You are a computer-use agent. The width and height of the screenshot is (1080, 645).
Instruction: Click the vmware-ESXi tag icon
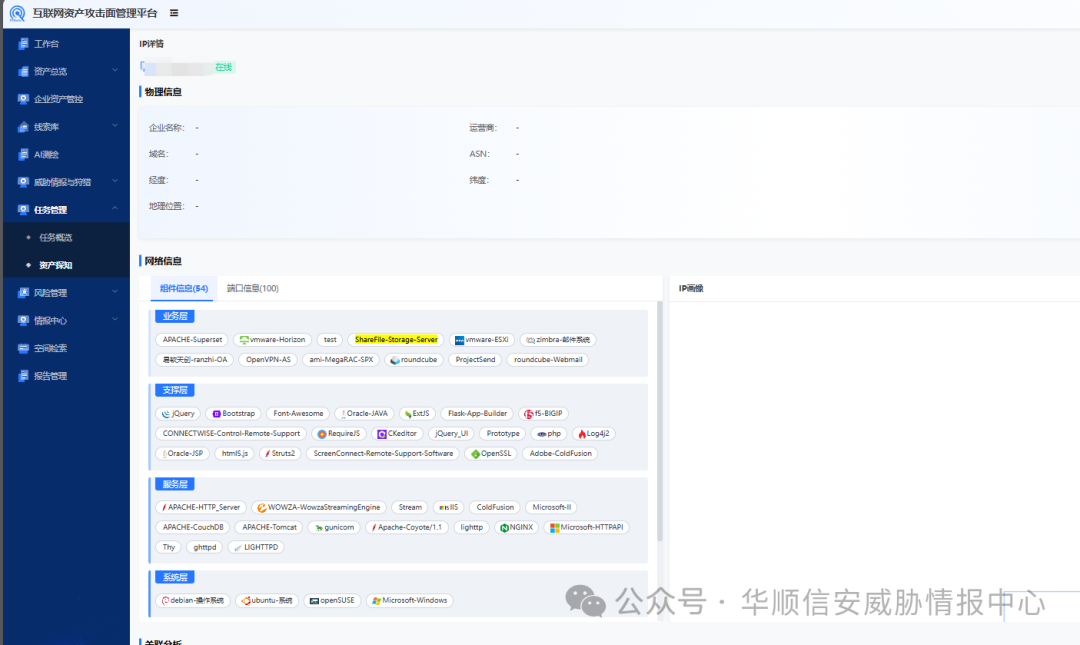point(459,340)
